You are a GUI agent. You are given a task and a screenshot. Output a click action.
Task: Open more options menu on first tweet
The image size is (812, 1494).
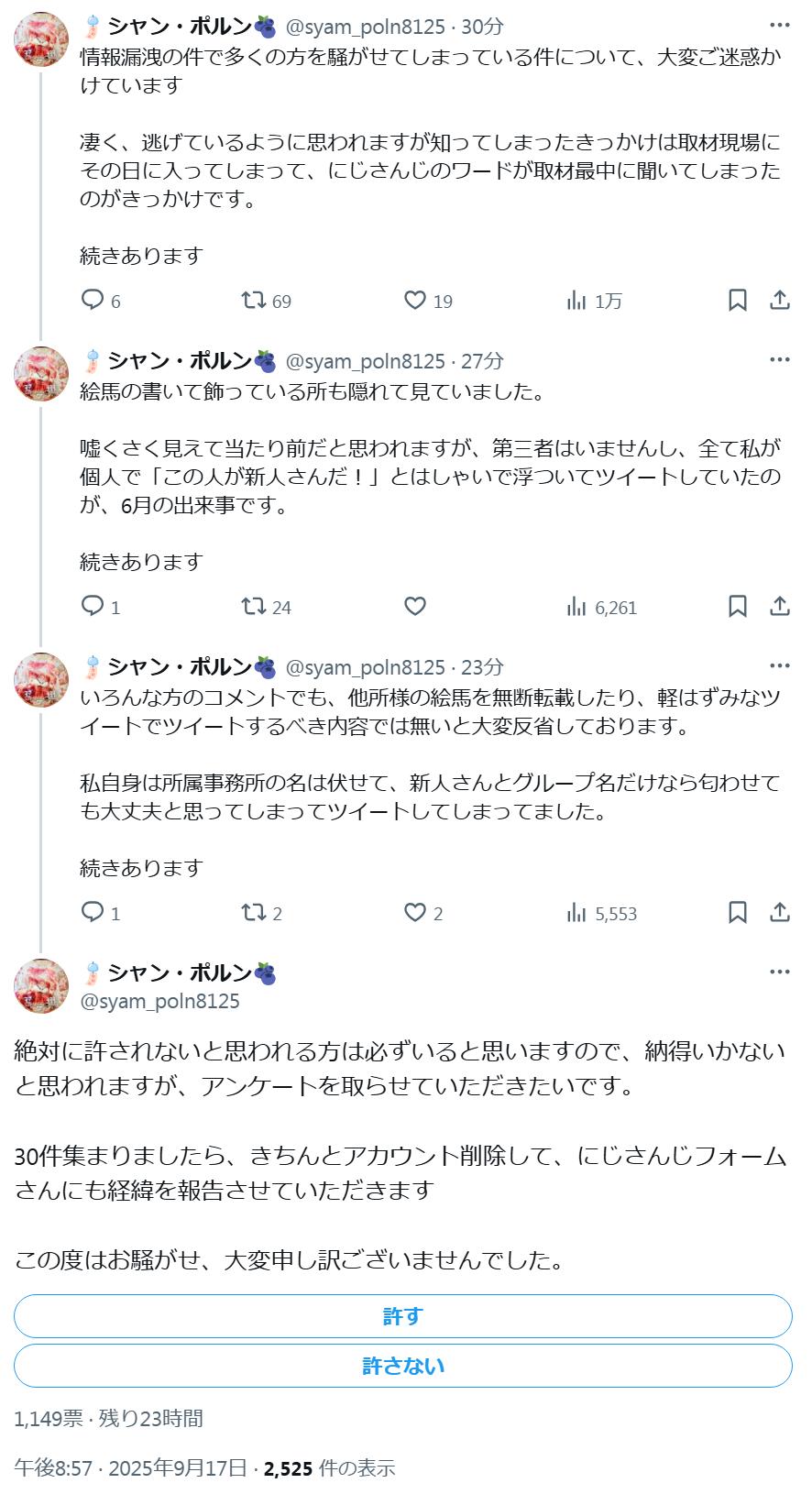click(x=780, y=26)
